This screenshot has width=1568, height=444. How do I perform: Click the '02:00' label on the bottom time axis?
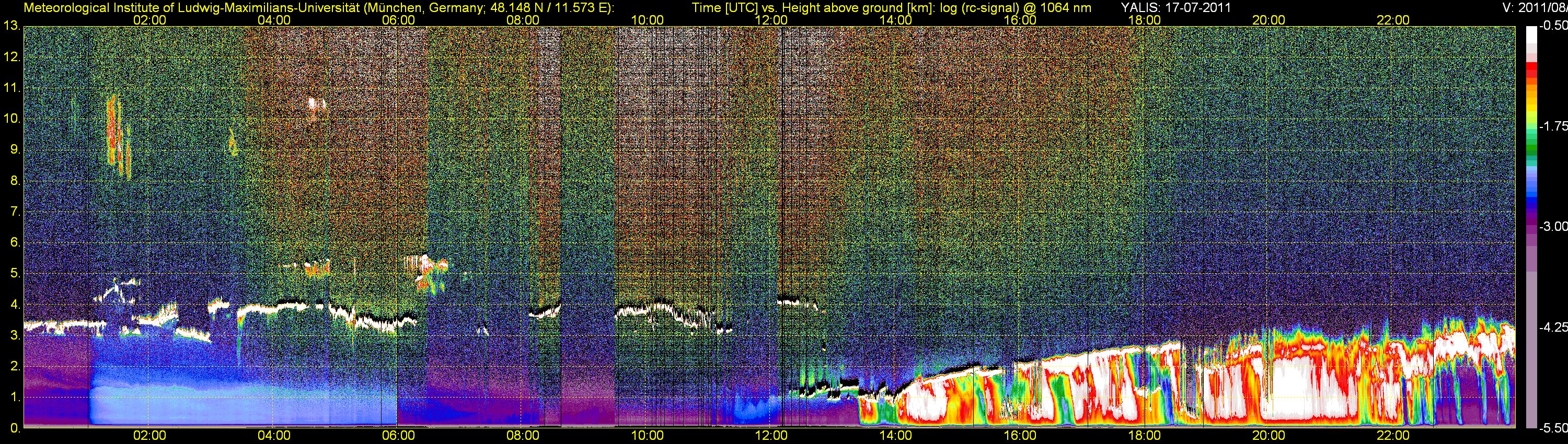(x=149, y=436)
